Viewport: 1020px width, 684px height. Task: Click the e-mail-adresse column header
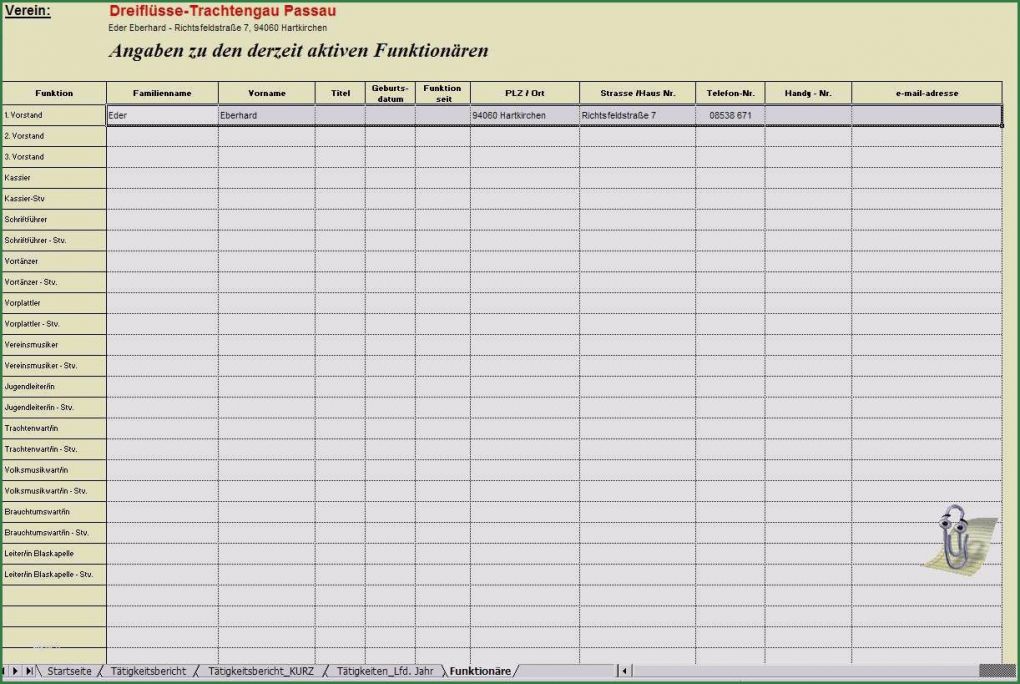click(926, 92)
